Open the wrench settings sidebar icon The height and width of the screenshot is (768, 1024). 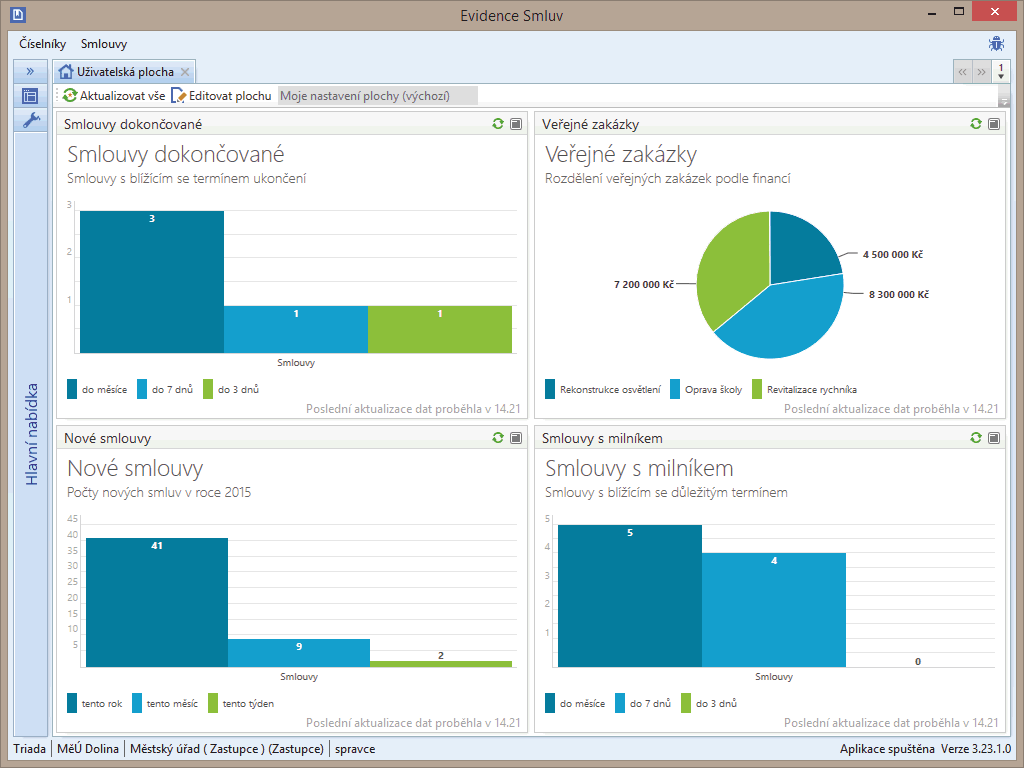(30, 120)
